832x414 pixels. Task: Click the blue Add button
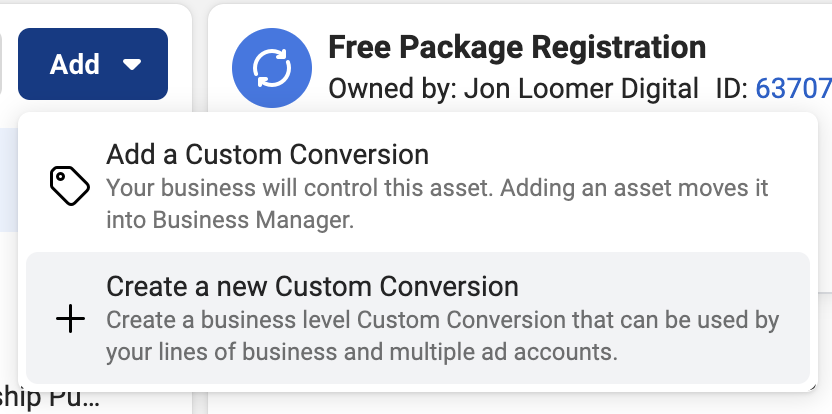[x=93, y=64]
